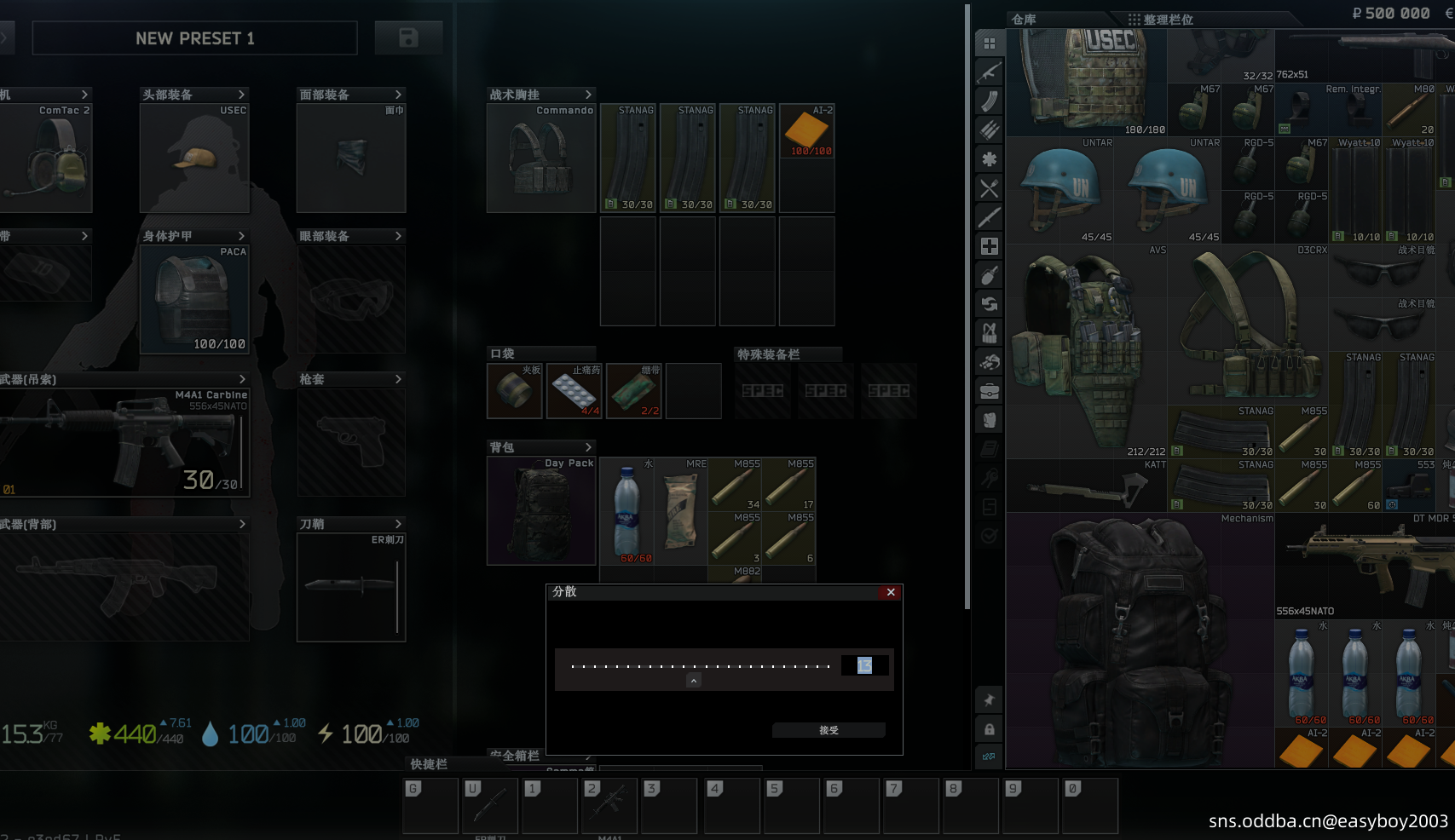Save preset with the floppy disk icon

[408, 38]
